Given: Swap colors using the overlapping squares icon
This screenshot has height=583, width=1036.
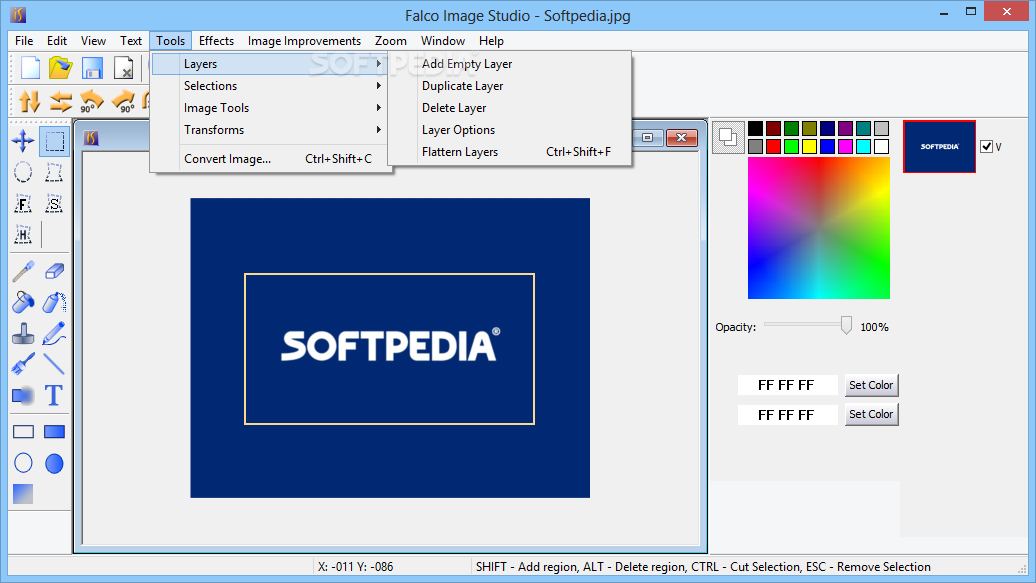Looking at the screenshot, I should (x=728, y=137).
